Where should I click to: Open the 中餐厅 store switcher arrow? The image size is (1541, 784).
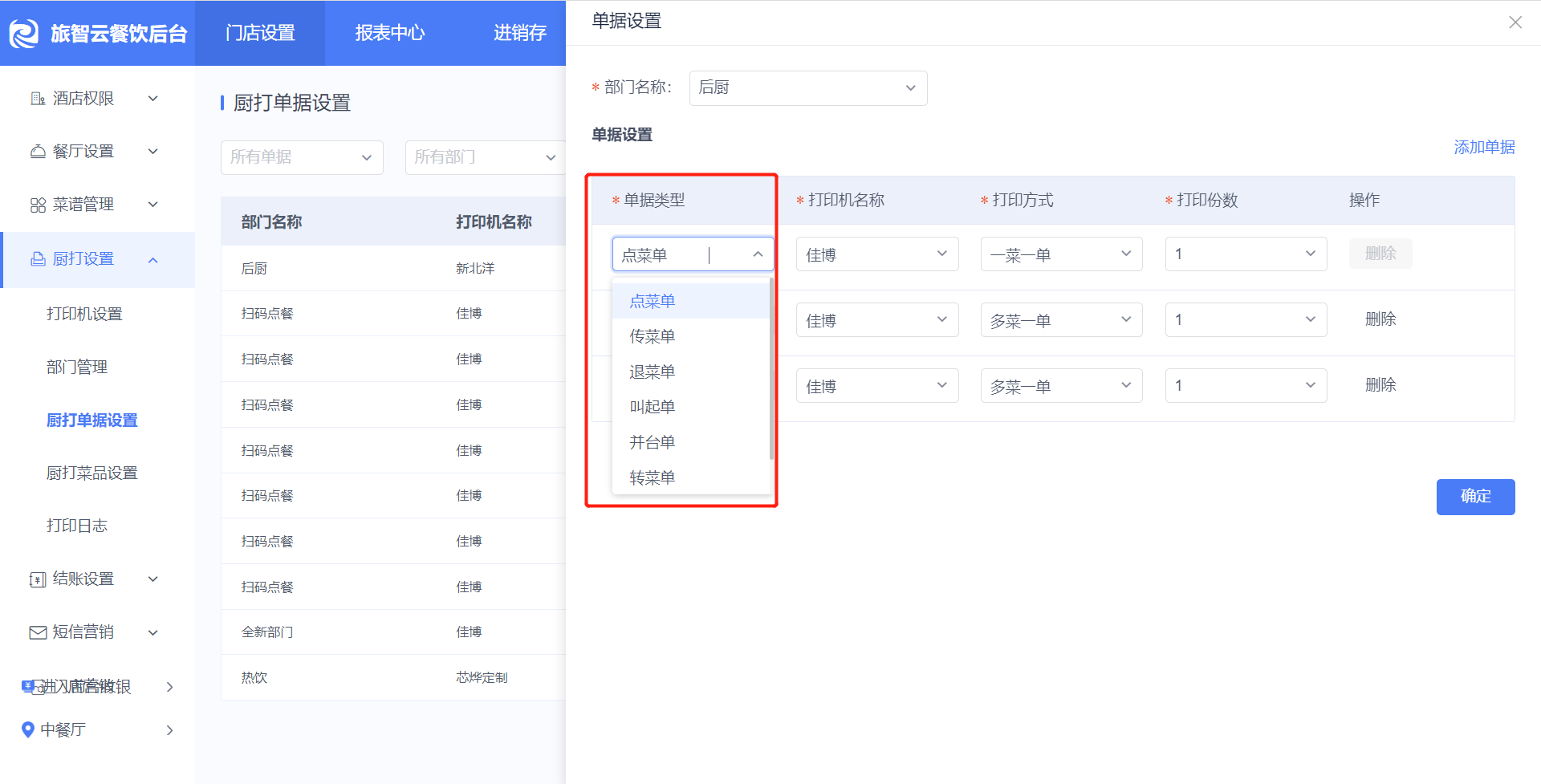pos(169,729)
